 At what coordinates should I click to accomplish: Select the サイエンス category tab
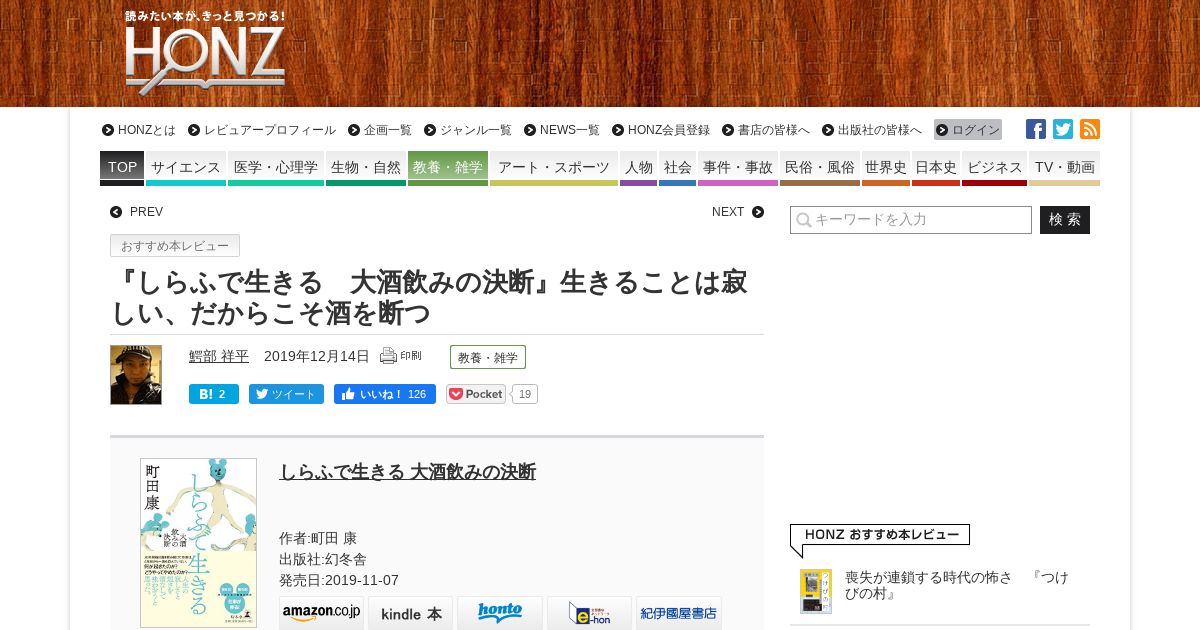(186, 168)
